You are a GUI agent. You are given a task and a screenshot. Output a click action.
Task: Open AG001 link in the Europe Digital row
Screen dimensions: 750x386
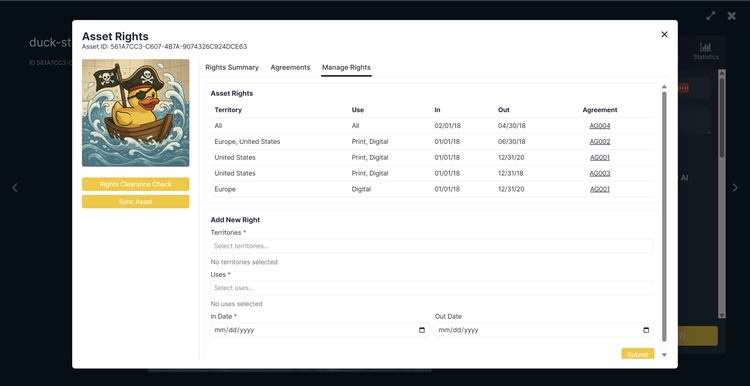tap(600, 189)
